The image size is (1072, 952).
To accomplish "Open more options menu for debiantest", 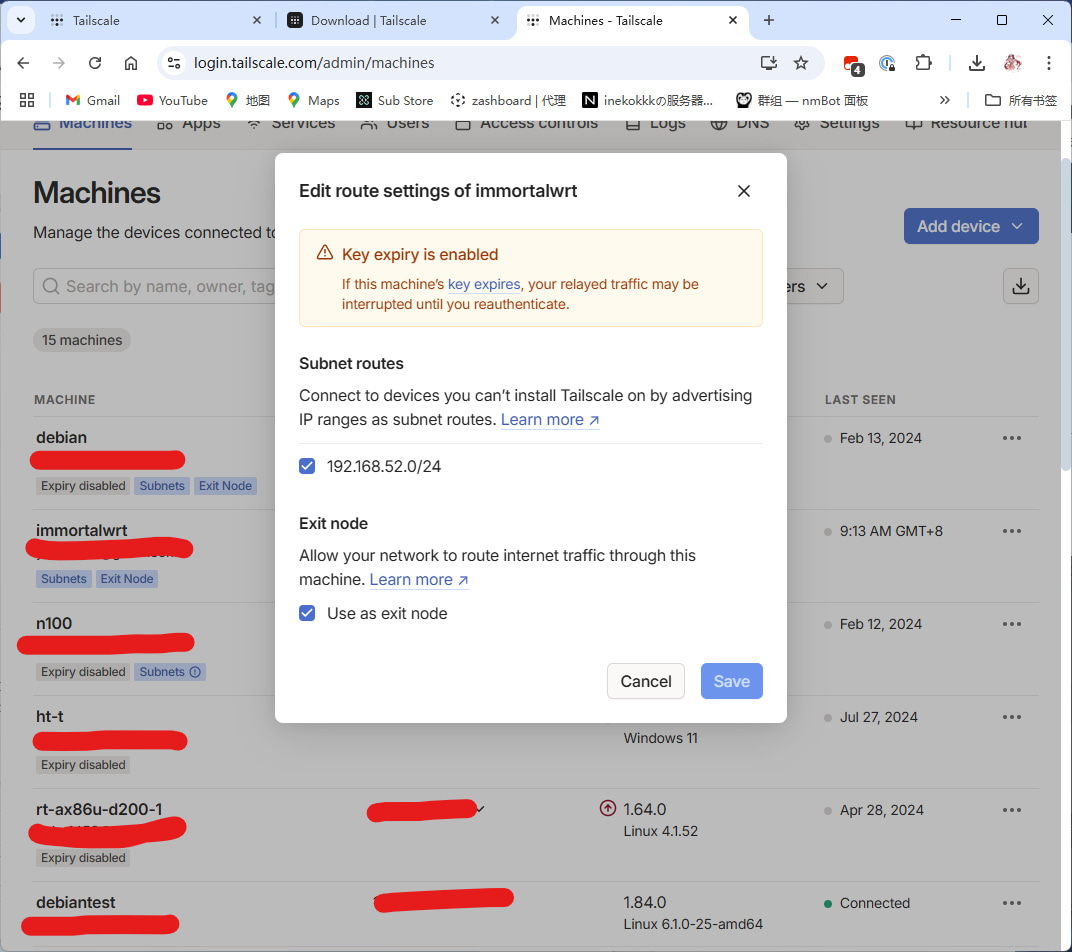I will click(x=1011, y=903).
